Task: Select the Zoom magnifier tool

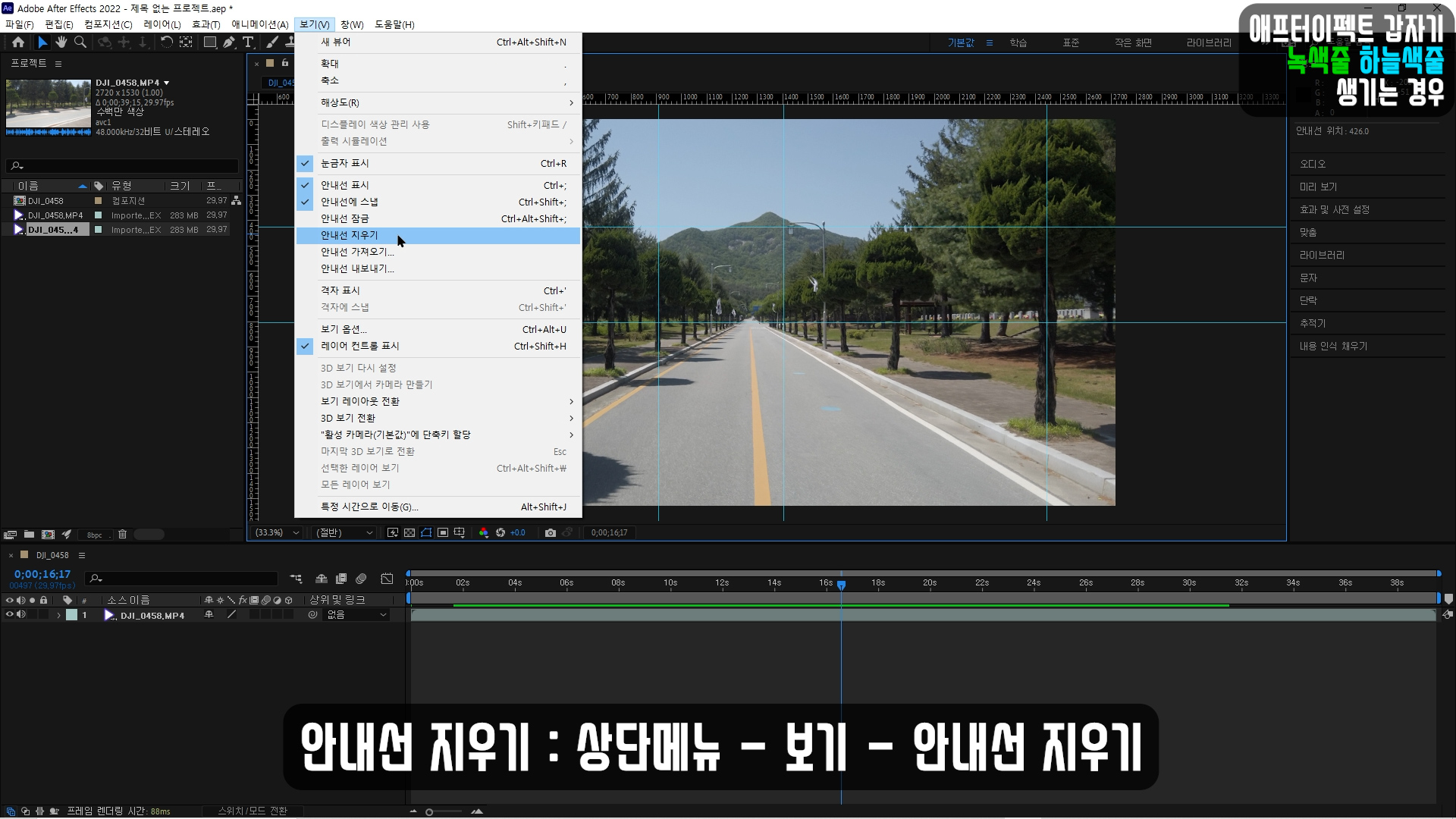Action: point(80,42)
